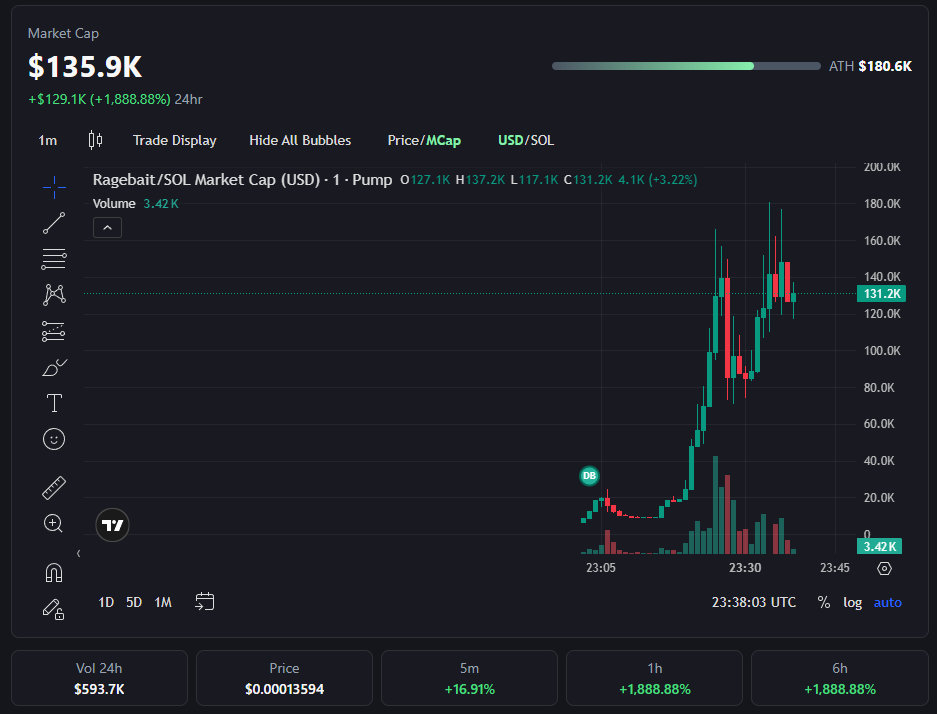Click the 23:38:03 UTC timezone button

click(754, 602)
